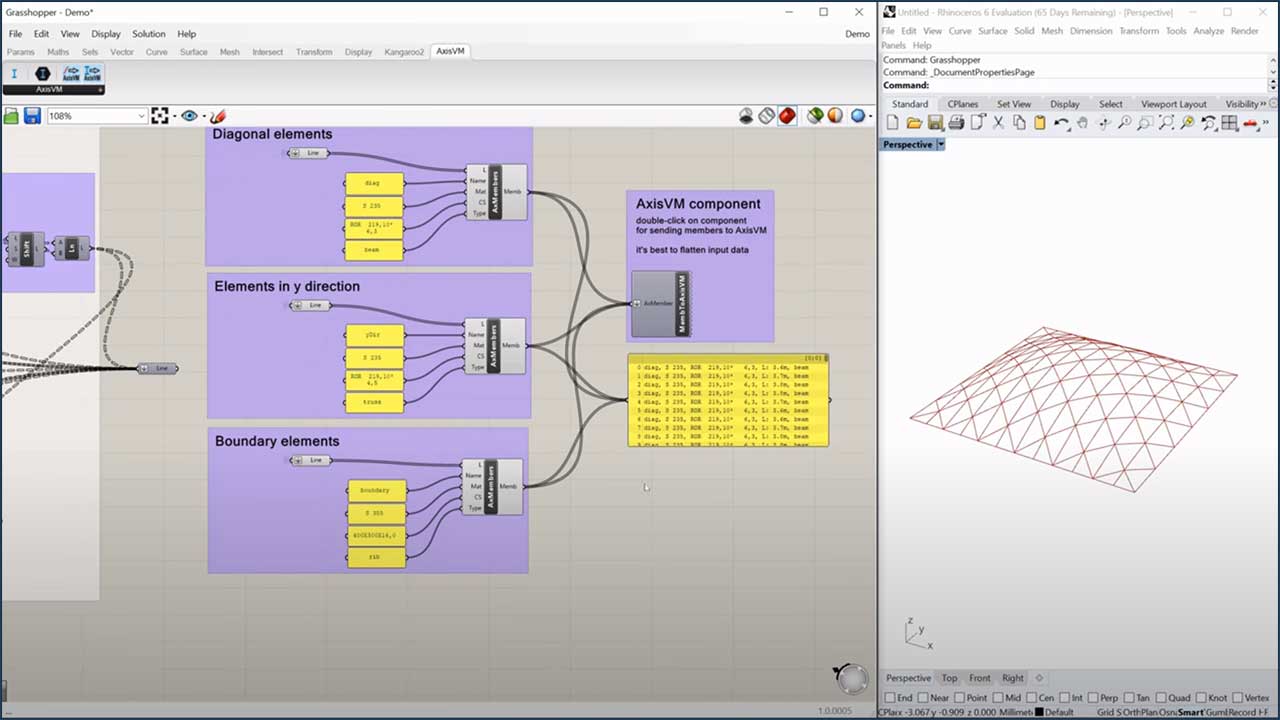The width and height of the screenshot is (1280, 720).
Task: Click the Undo arrow icon in Rhino toolbar
Action: pos(1061,123)
